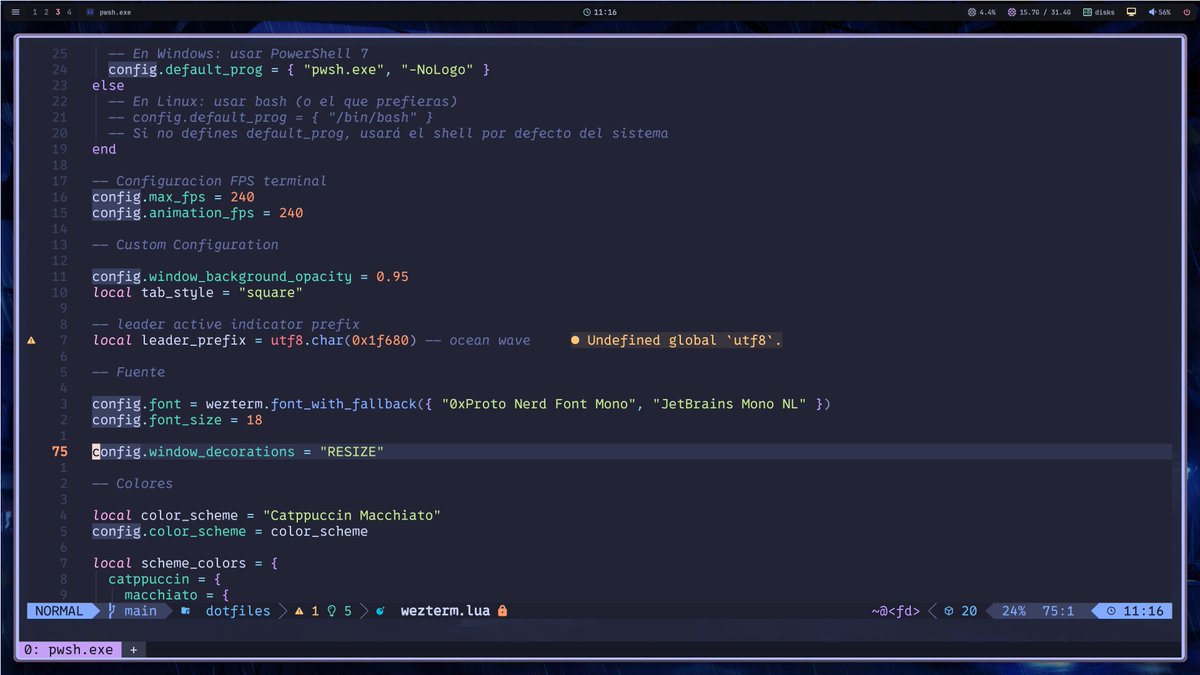Screen dimensions: 1200x675
Task: Click the git branch 'main' in statusline
Action: click(x=133, y=611)
